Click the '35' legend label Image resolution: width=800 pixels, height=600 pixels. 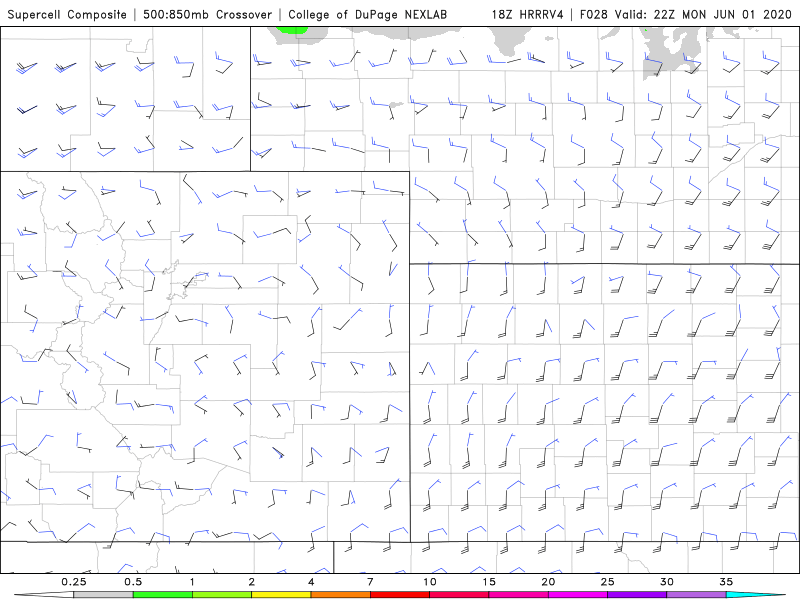pos(726,582)
